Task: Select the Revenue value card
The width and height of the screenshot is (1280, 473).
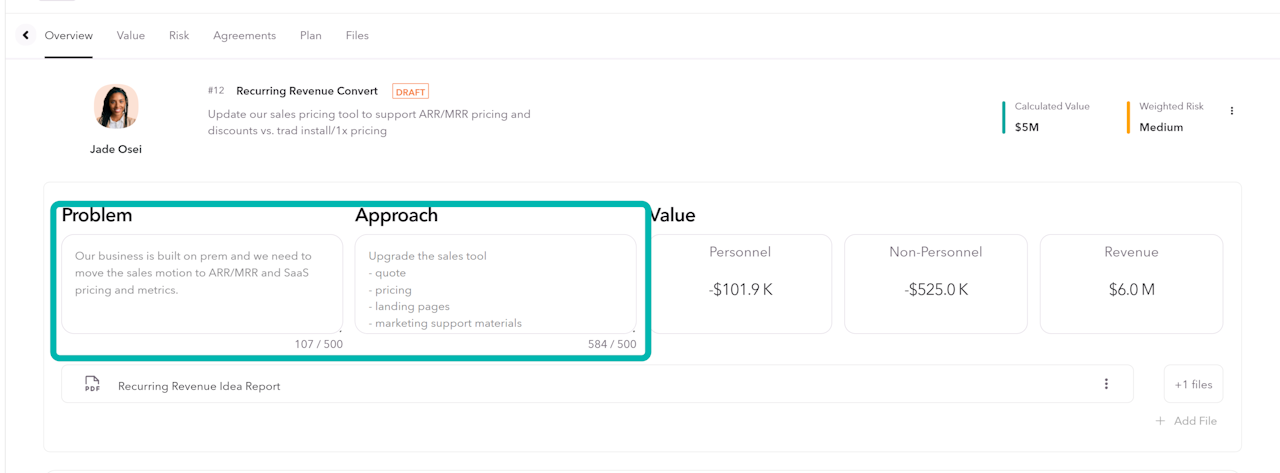Action: 1131,284
